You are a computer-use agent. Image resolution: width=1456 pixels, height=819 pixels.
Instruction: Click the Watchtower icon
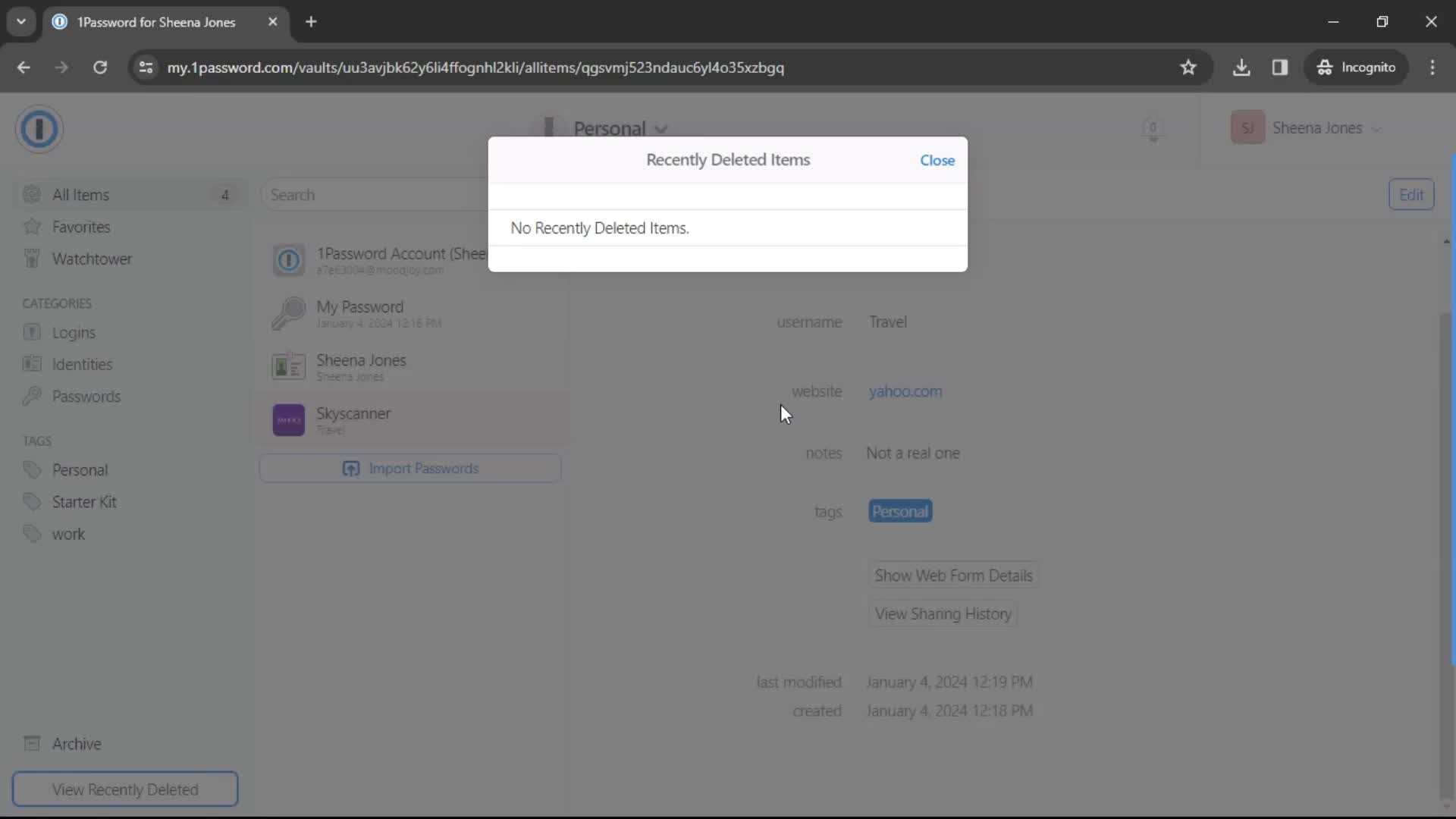[30, 259]
